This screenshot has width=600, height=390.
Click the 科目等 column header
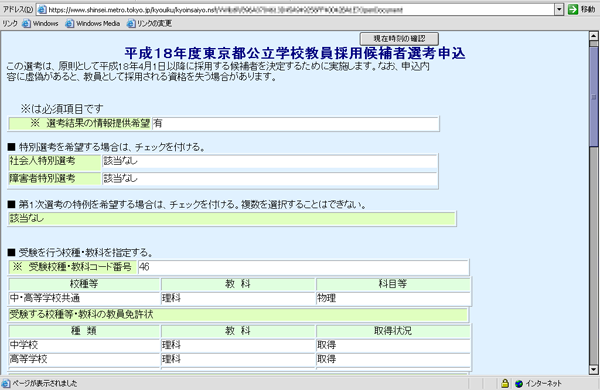(x=393, y=284)
